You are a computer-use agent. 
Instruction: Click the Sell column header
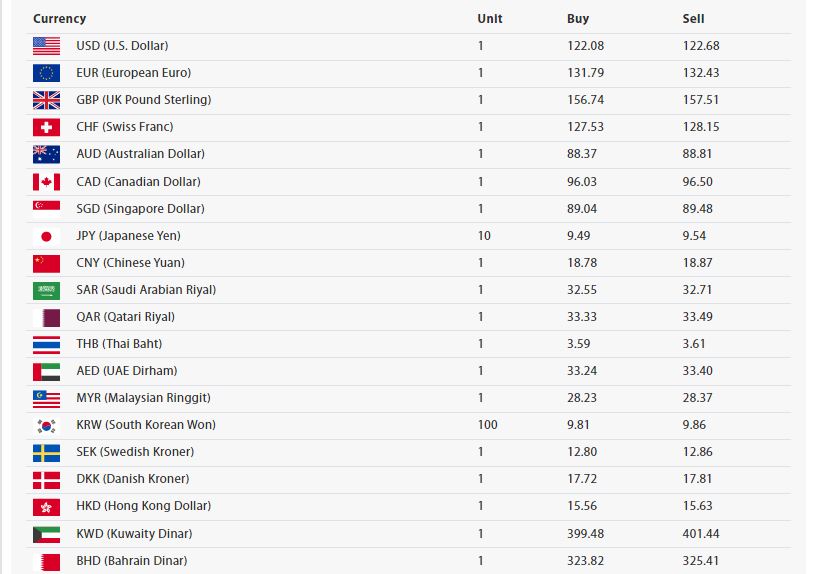click(693, 19)
